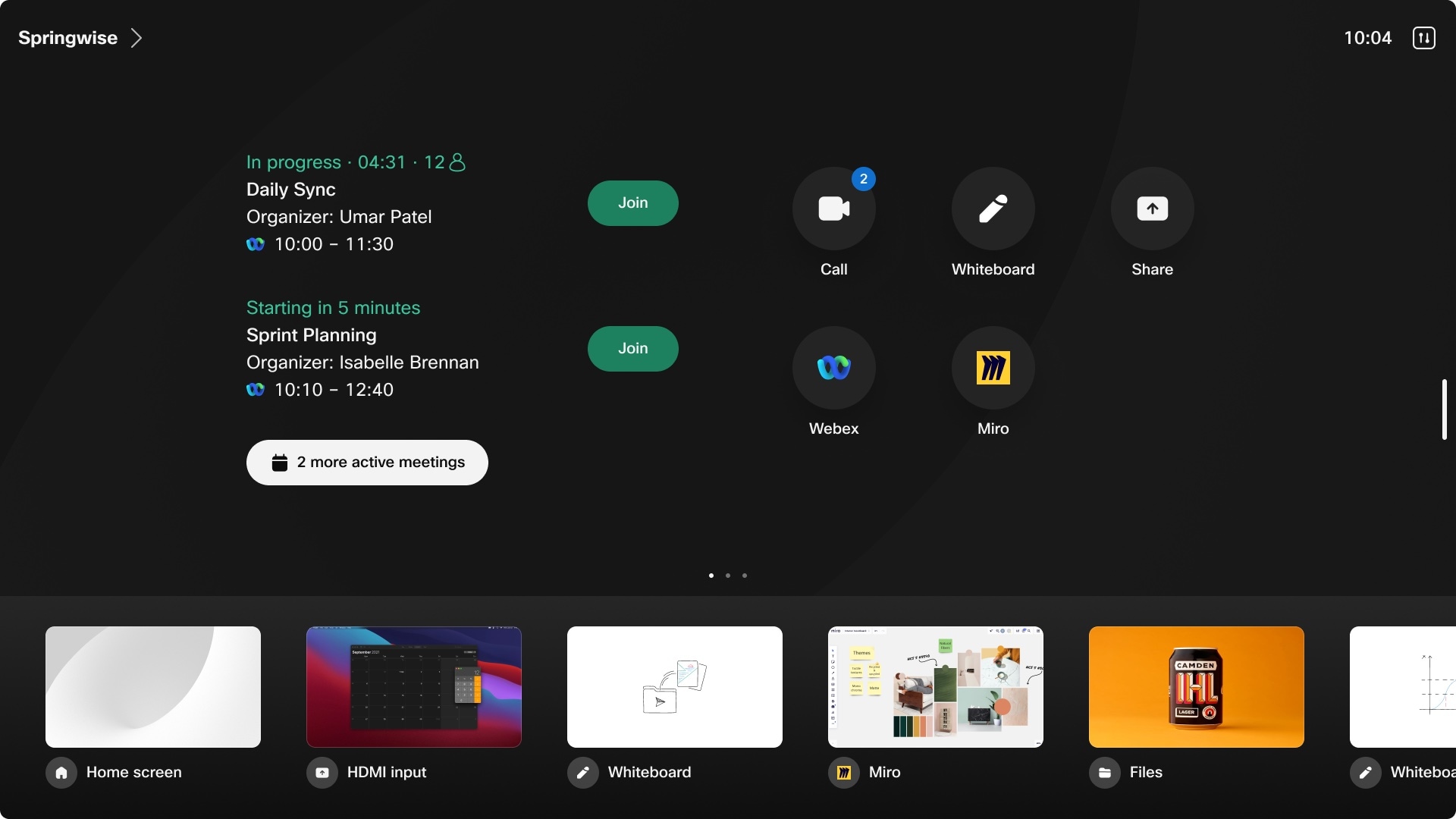
Task: Open the Camden lager Files thumbnail
Action: 1196,687
